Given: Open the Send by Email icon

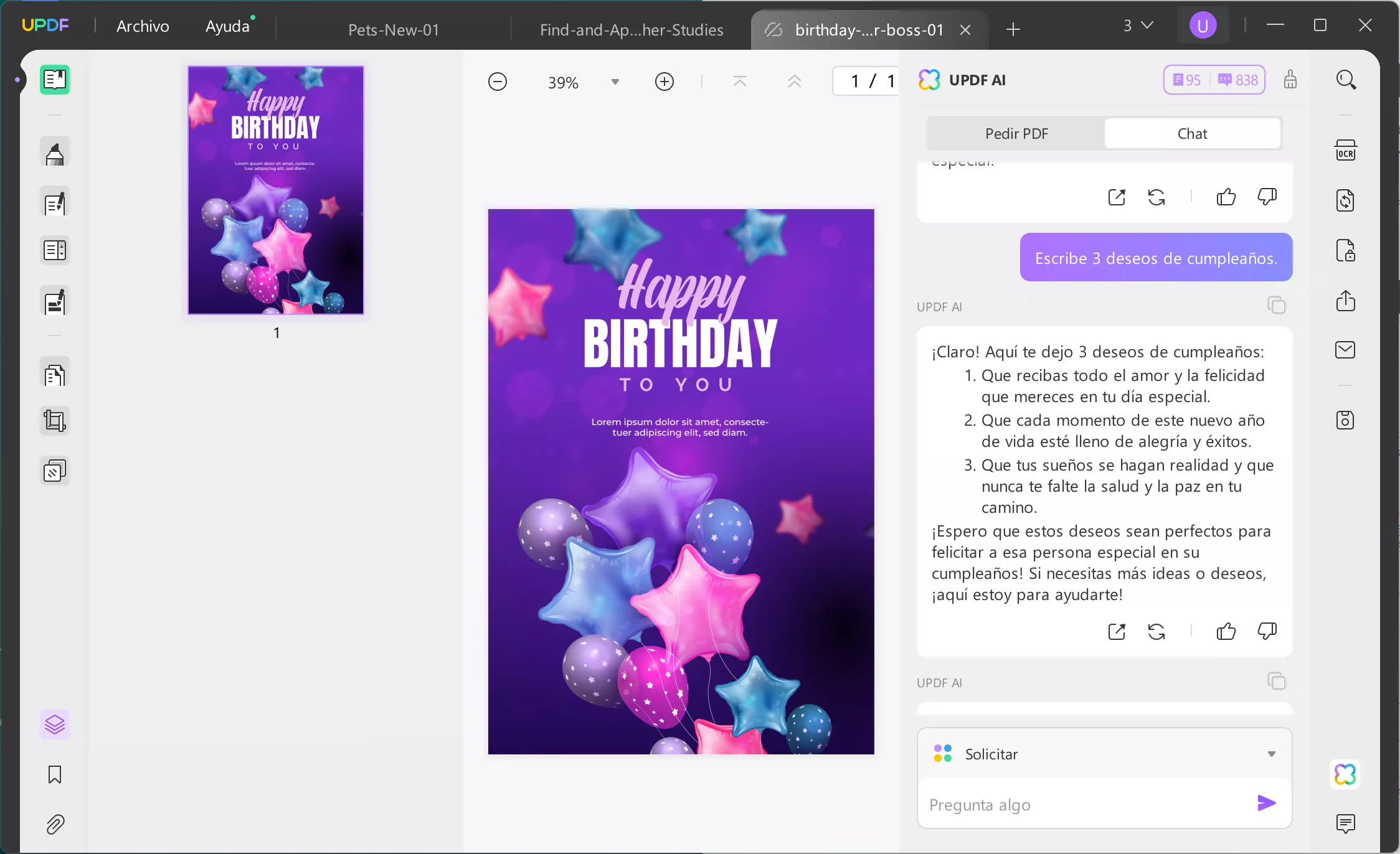Looking at the screenshot, I should (x=1345, y=350).
